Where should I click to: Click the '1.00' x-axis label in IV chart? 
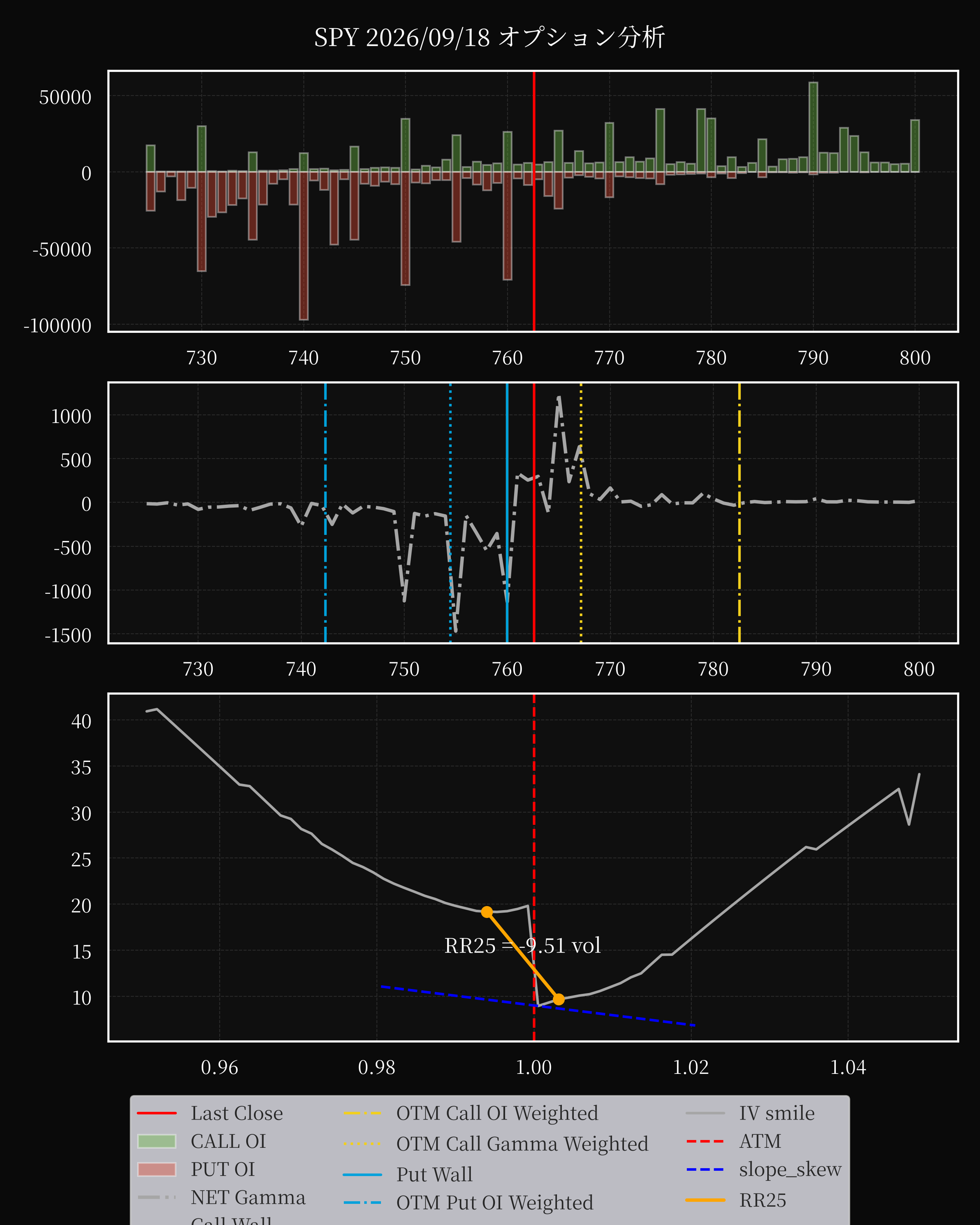(533, 1067)
